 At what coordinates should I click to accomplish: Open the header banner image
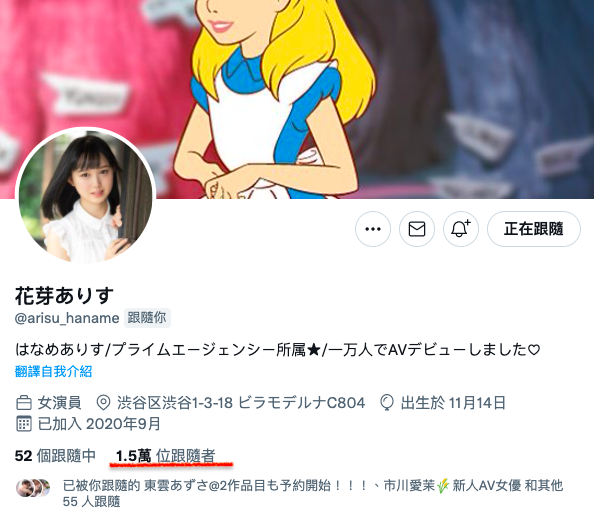click(297, 99)
